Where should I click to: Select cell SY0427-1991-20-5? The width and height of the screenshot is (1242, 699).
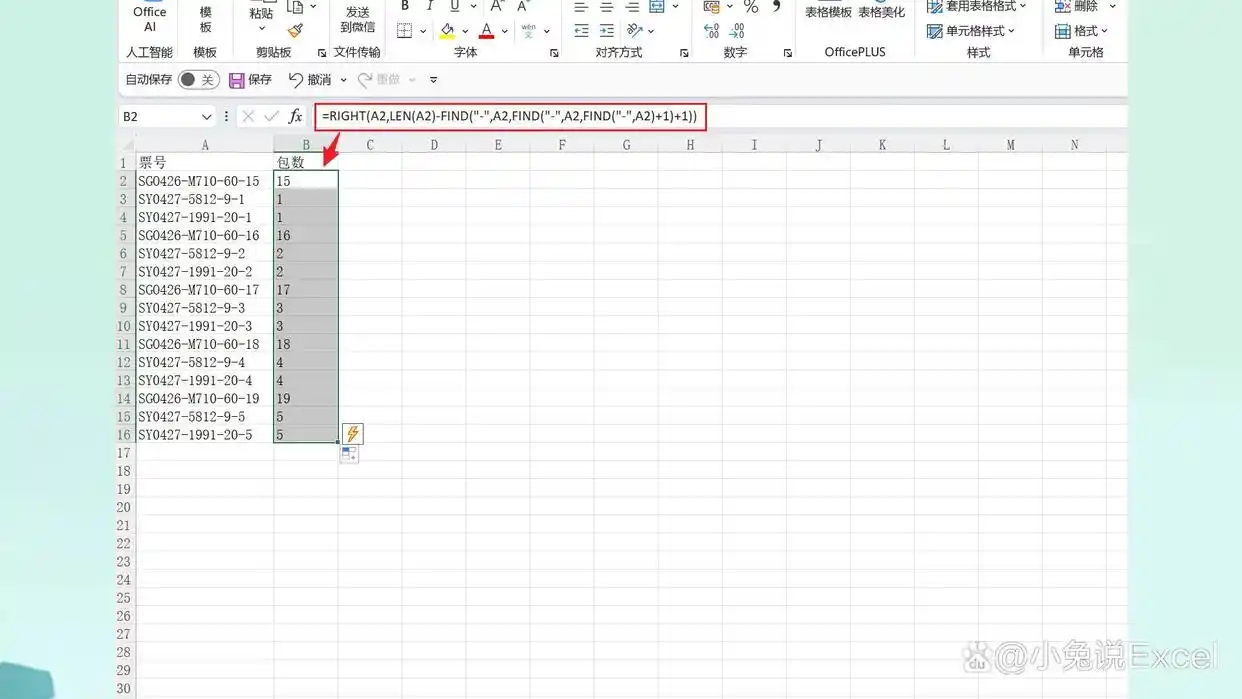coord(205,435)
